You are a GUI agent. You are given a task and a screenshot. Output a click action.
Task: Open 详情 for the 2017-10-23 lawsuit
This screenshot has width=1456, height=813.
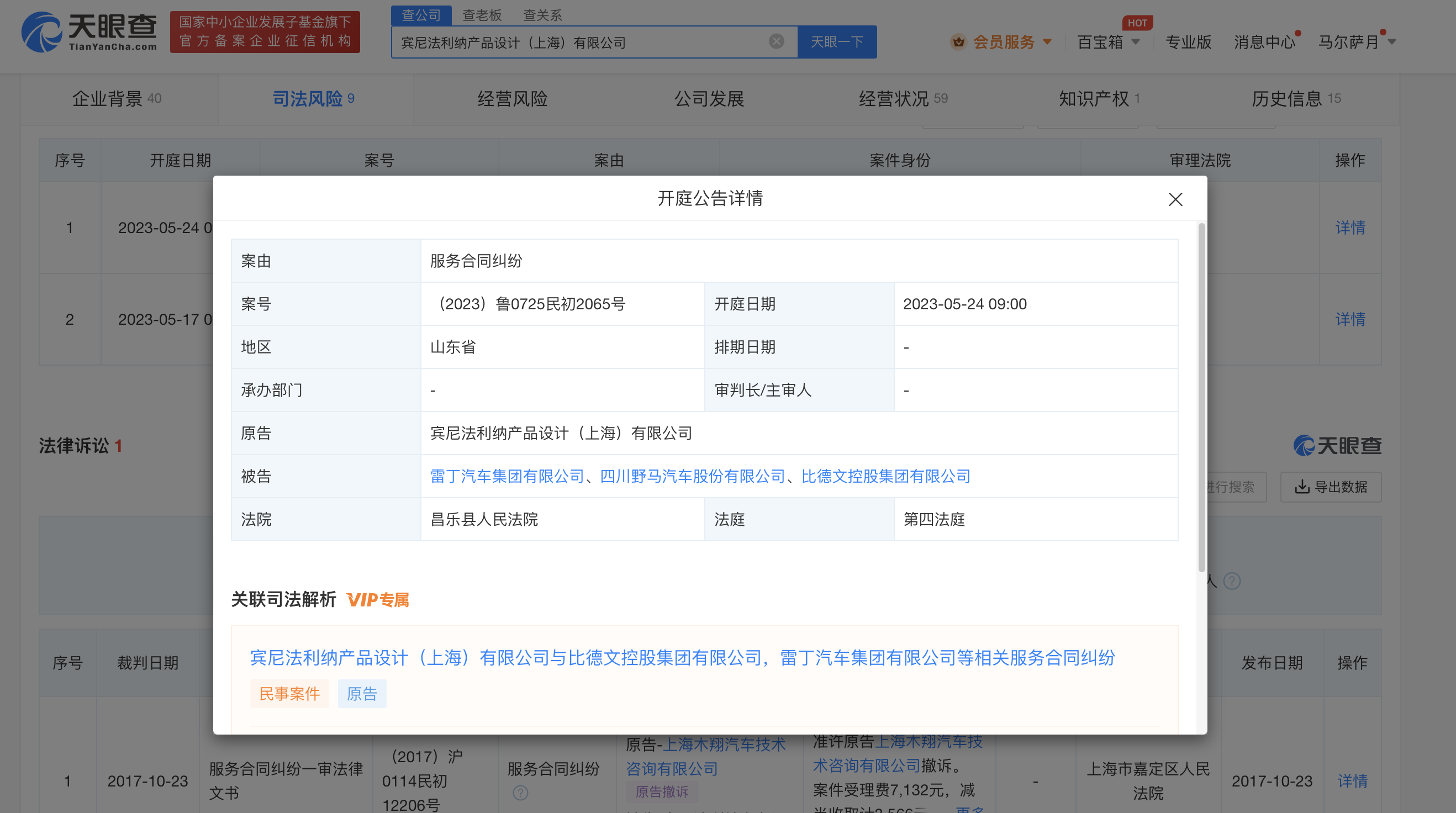tap(1352, 782)
